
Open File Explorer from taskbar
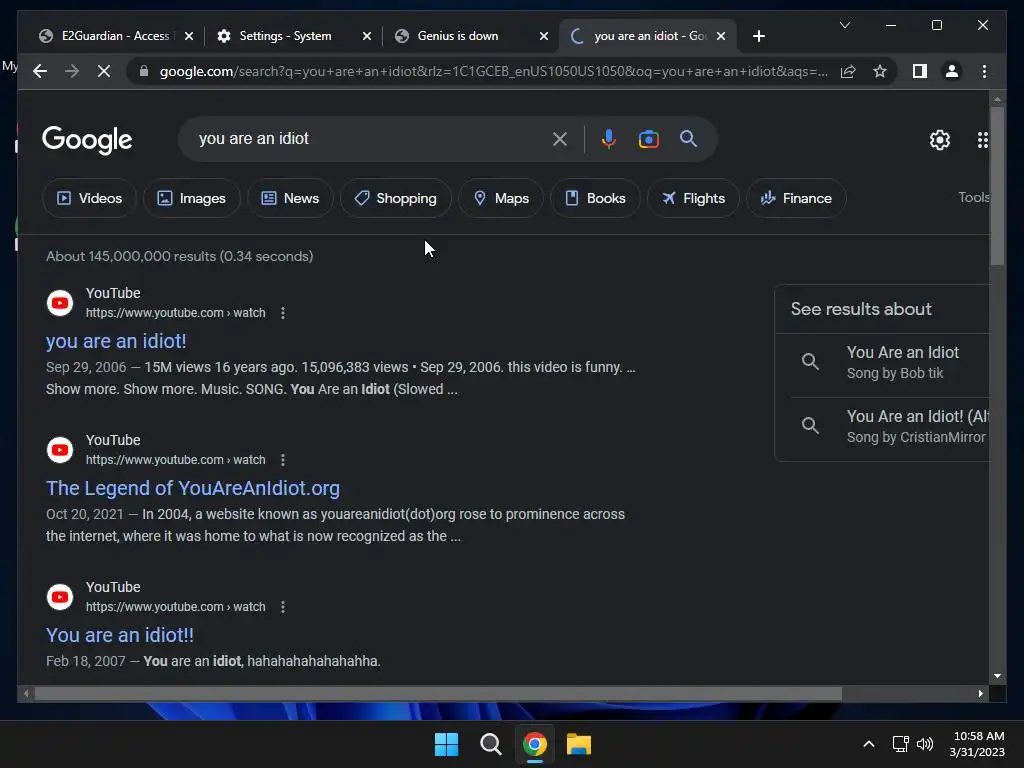tap(579, 744)
